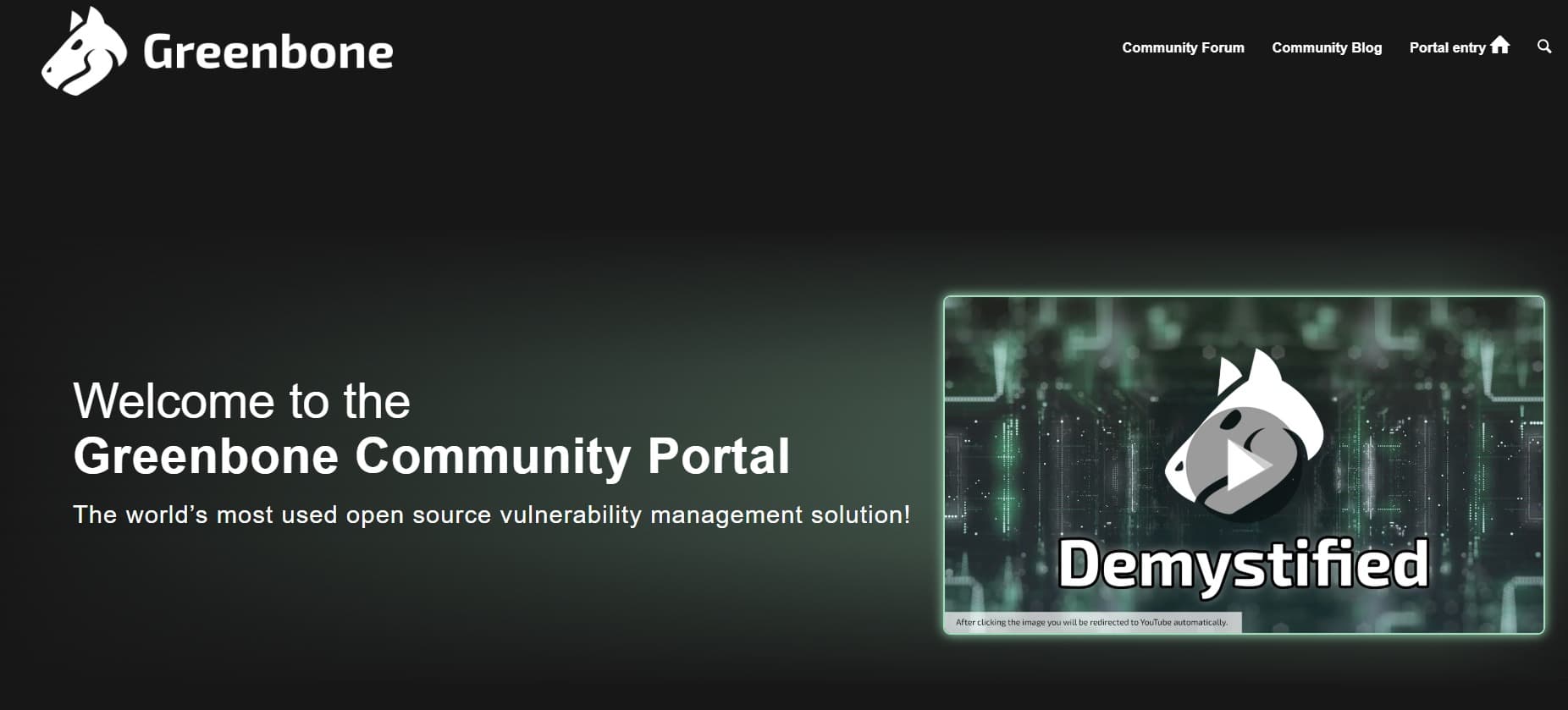
Task: Click the Greenbone wolf logo icon
Action: [x=84, y=51]
